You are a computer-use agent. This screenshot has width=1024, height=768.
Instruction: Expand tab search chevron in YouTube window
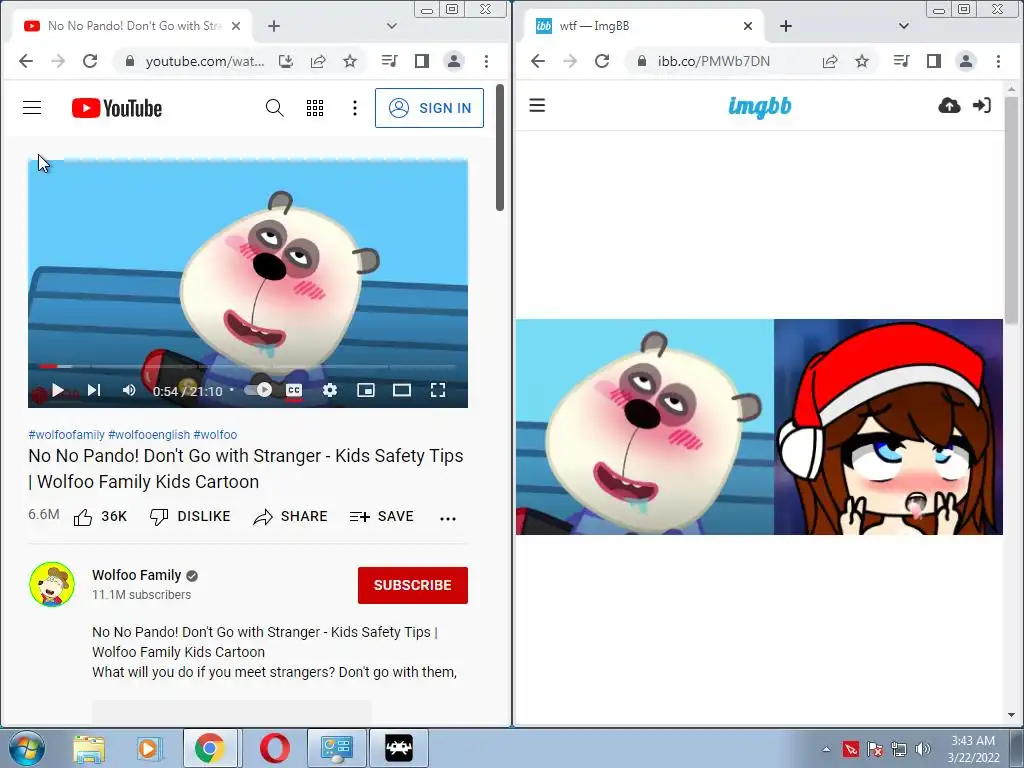click(391, 26)
